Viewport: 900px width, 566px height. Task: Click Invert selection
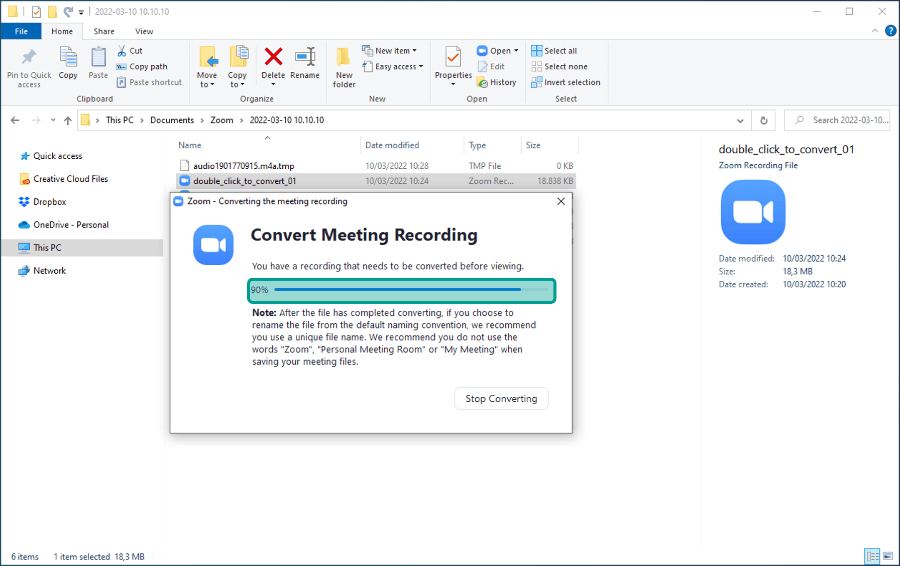pos(565,82)
